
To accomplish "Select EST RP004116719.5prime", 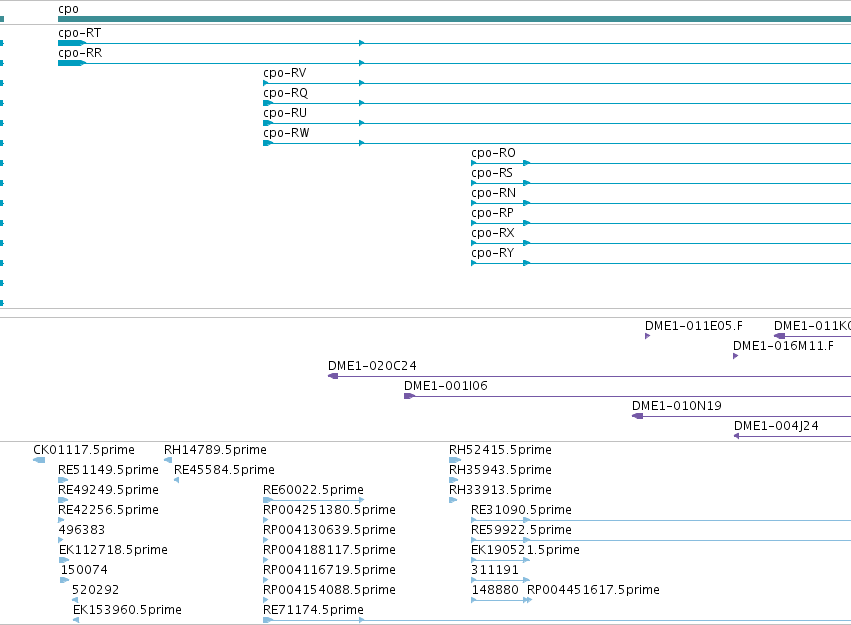I will coord(329,570).
